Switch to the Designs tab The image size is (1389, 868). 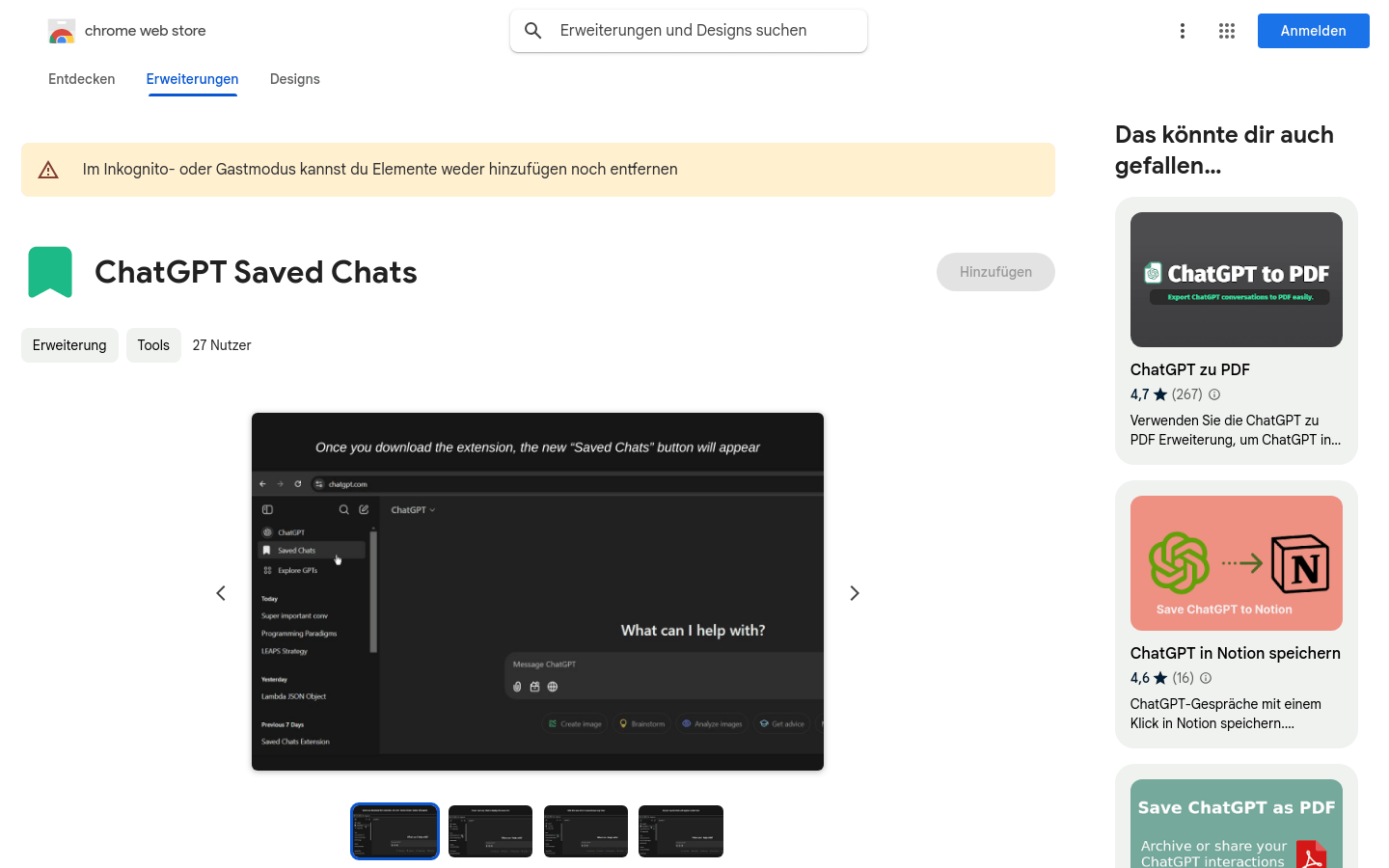click(295, 79)
